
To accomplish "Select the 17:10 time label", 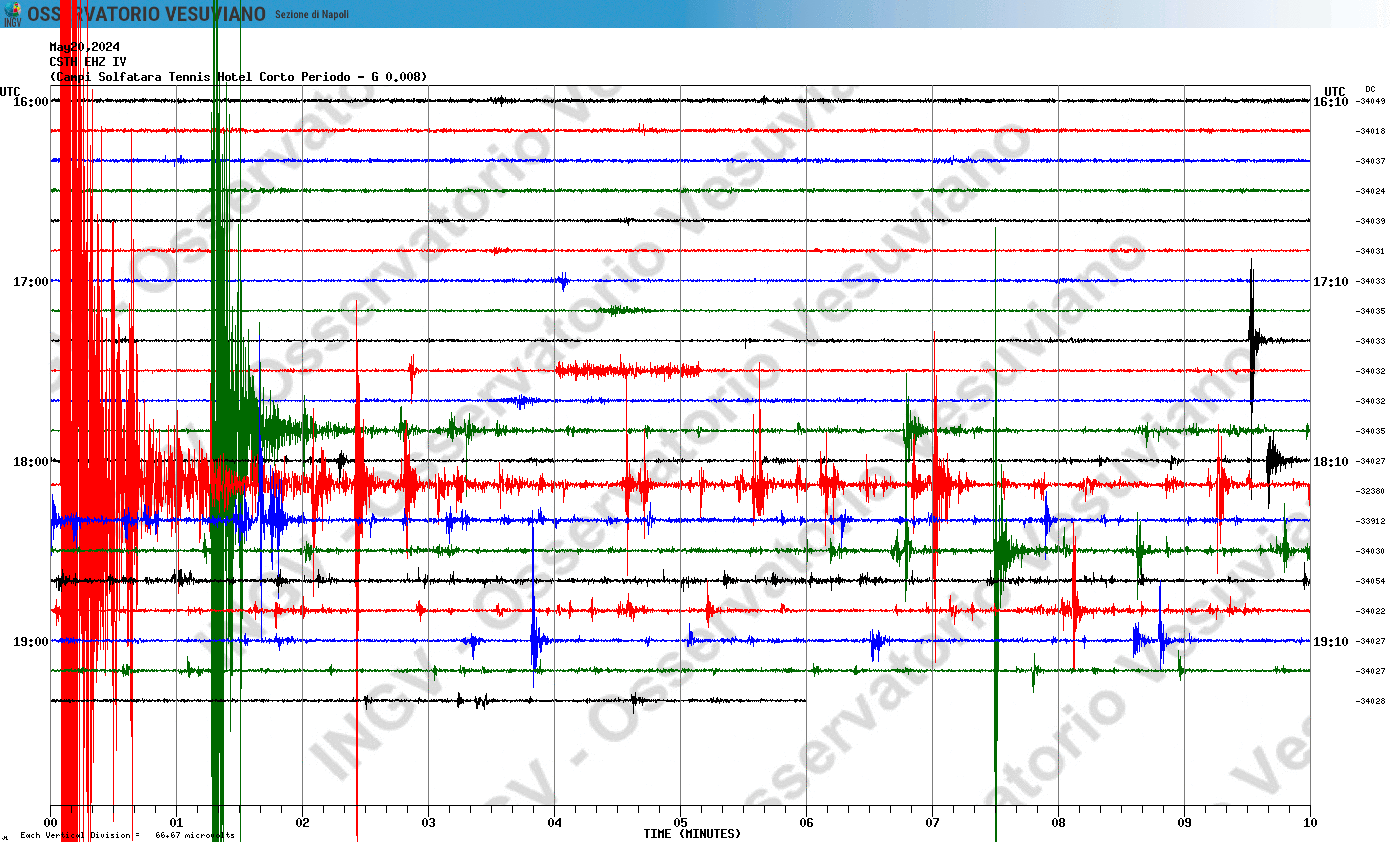I will [x=1331, y=282].
